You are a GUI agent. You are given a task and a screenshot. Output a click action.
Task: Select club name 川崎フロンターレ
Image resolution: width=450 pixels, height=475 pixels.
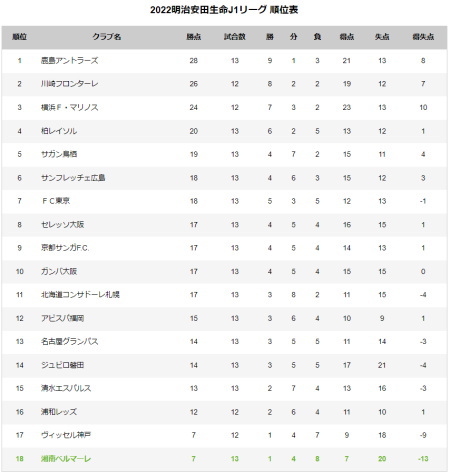tap(70, 84)
